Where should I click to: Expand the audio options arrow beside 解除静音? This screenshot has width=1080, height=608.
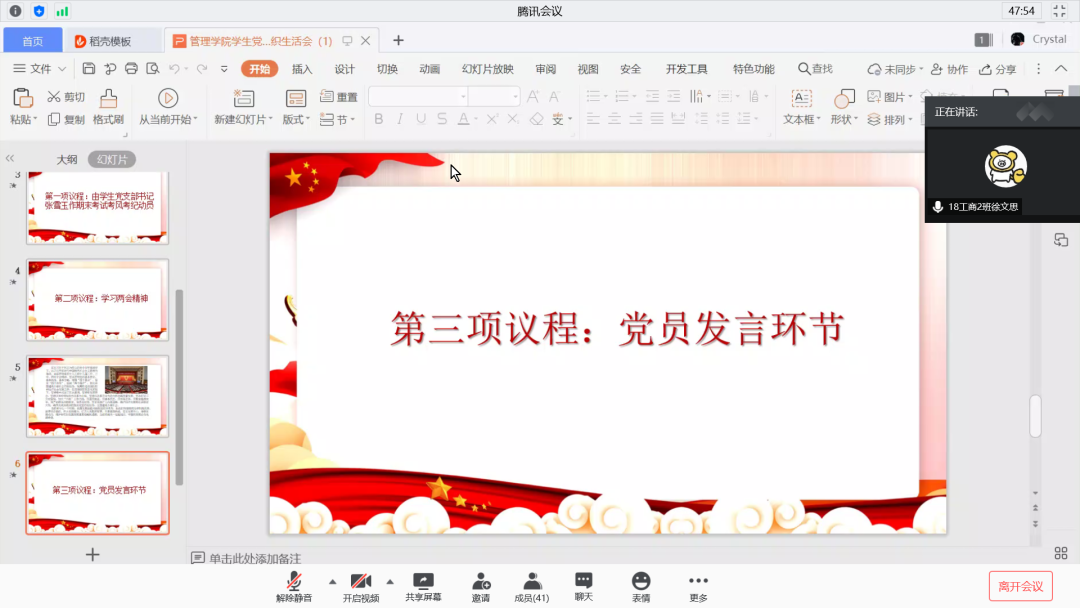(x=332, y=581)
